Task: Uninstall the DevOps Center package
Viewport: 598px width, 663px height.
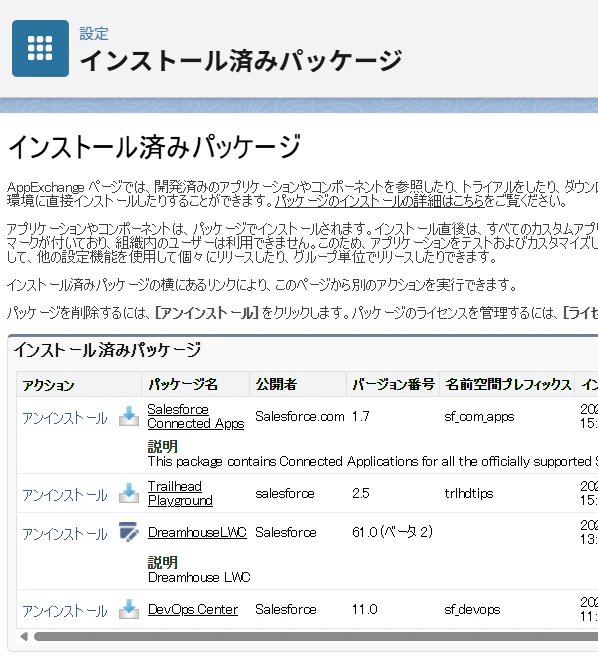Action: click(x=65, y=611)
